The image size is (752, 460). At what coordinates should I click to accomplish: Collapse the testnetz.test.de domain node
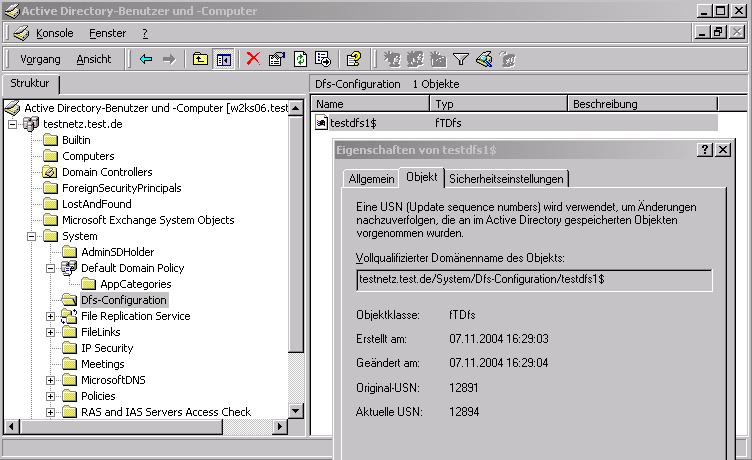[12, 124]
